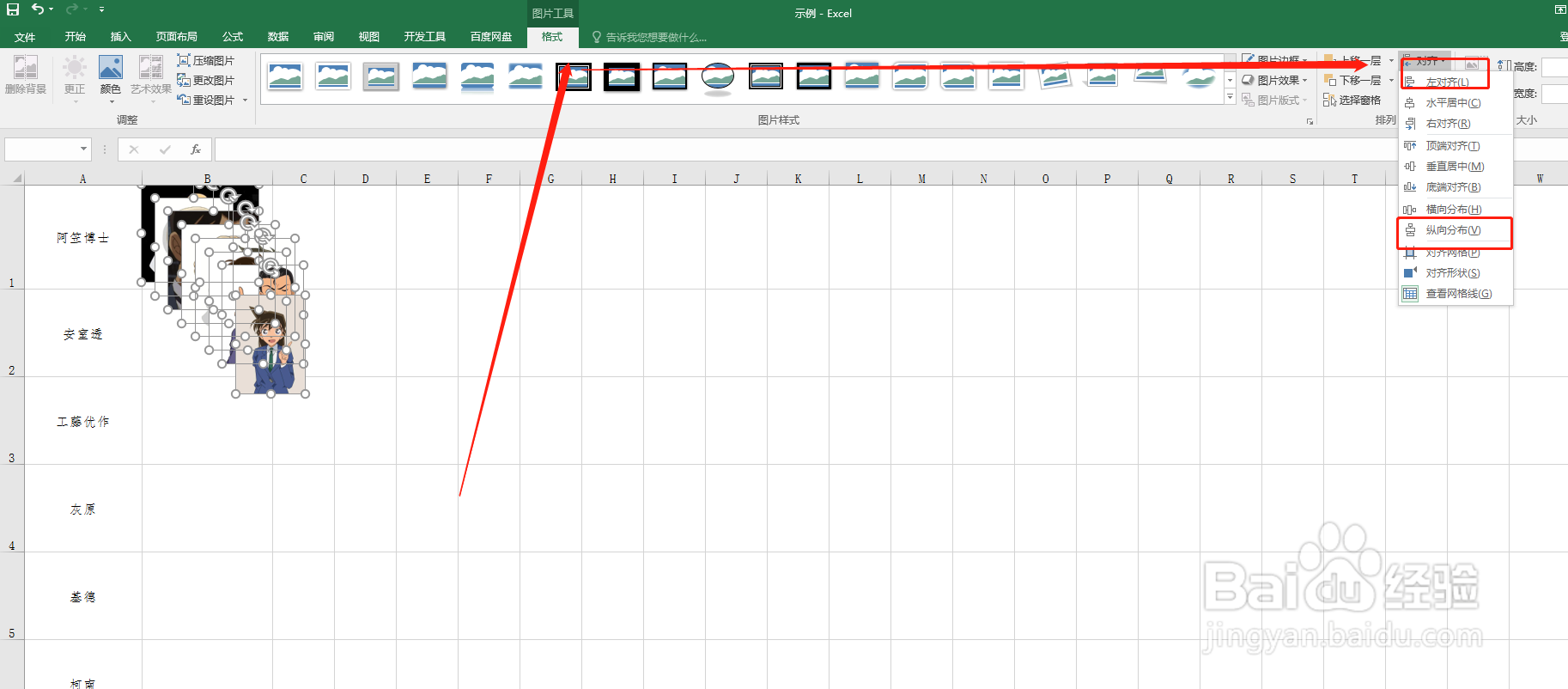This screenshot has height=689, width=1568.
Task: Choose 顶端对齐(T) from align menu
Action: coord(1456,146)
